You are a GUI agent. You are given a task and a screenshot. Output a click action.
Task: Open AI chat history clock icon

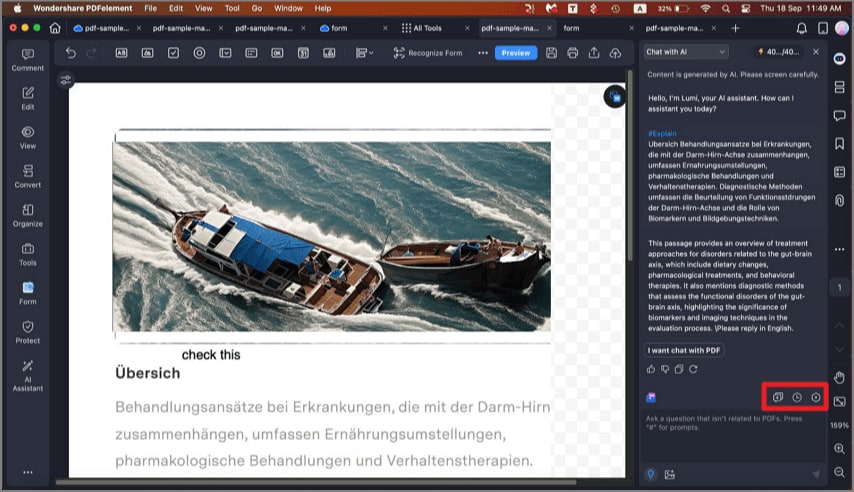point(797,397)
